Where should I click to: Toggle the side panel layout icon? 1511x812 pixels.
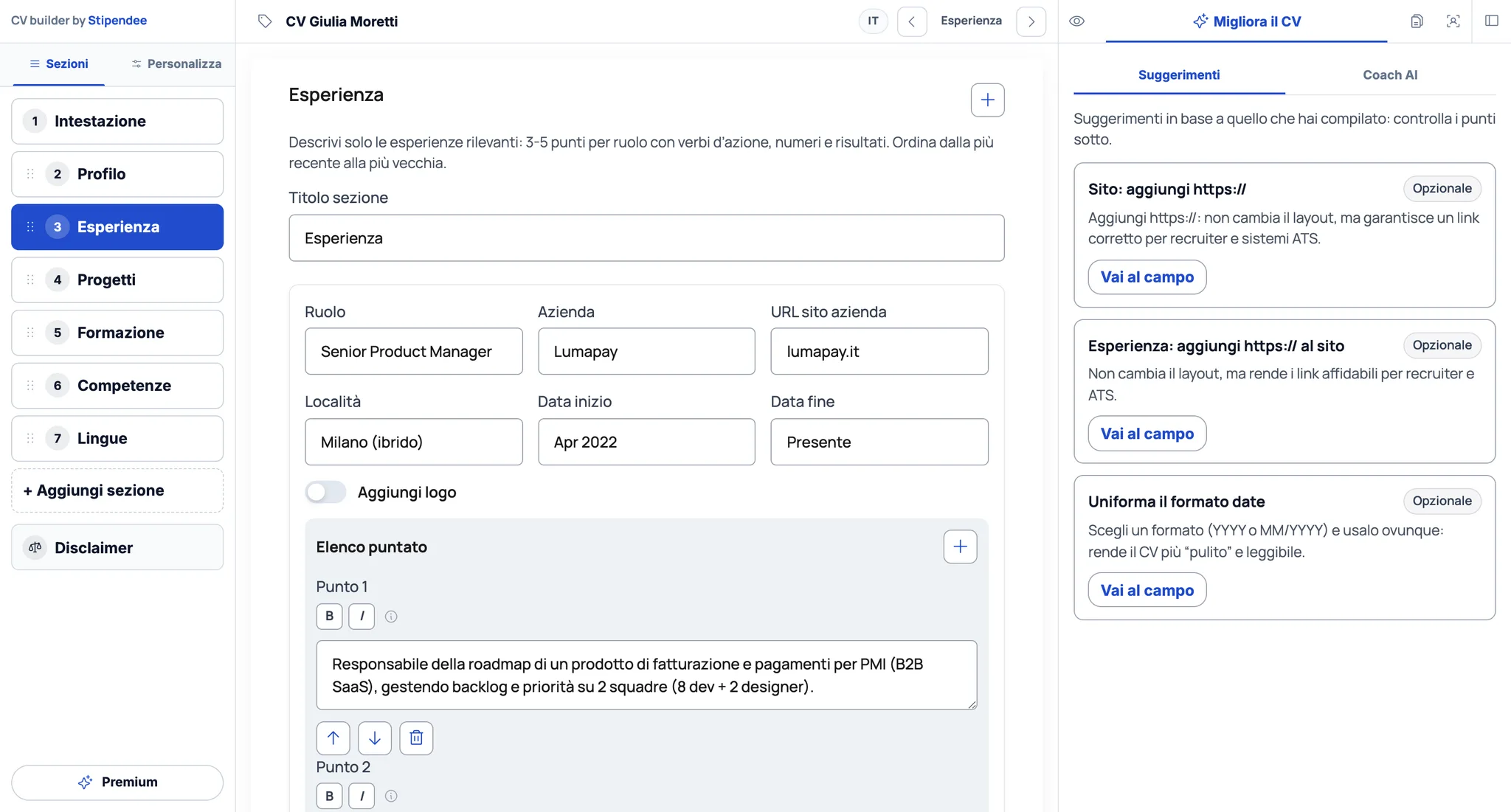click(x=1492, y=21)
